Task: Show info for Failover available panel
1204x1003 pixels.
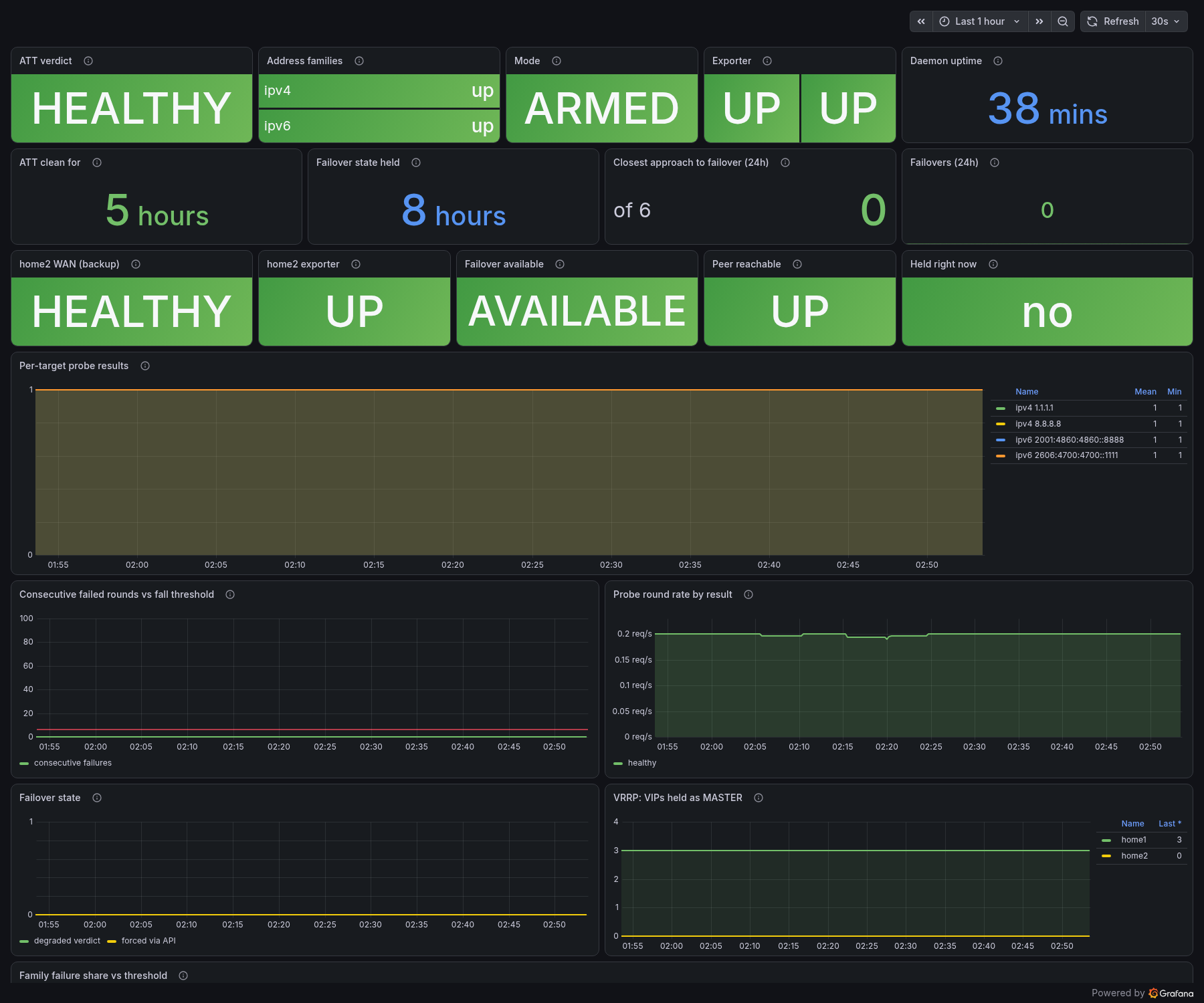Action: click(560, 264)
